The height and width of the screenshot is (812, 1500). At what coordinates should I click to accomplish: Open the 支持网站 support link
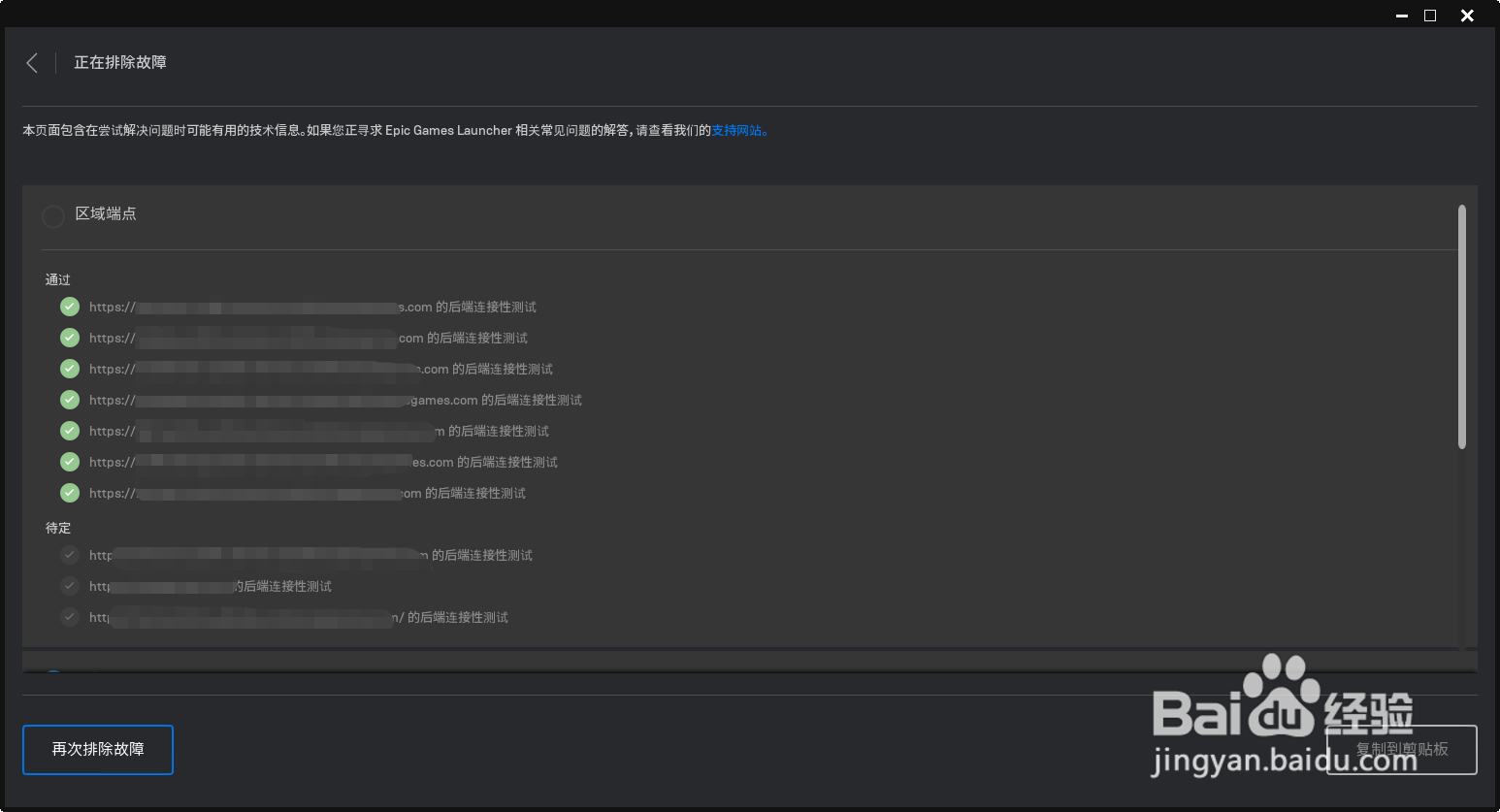737,130
